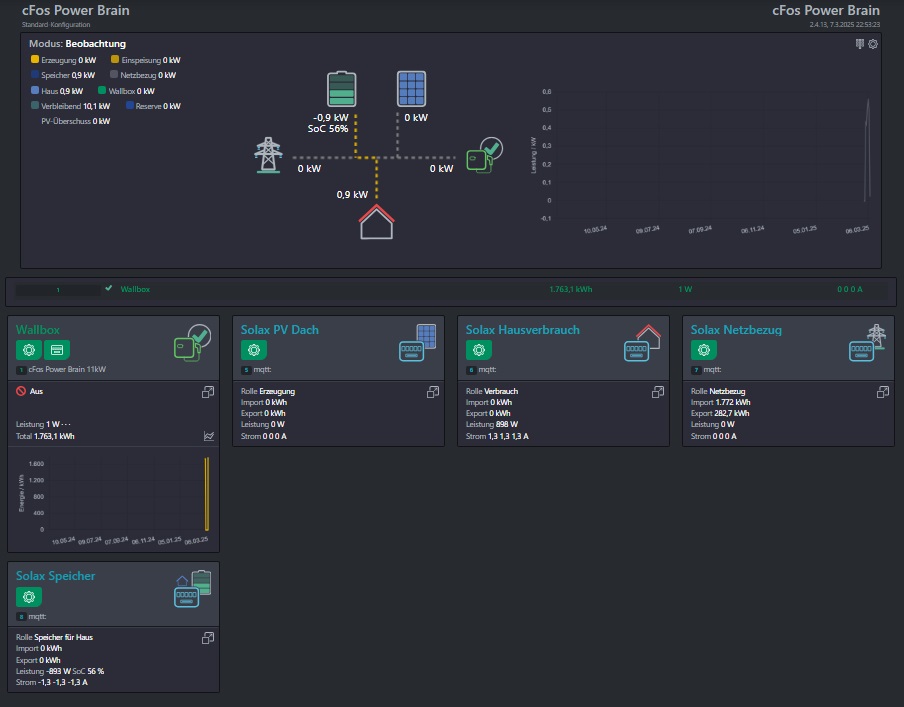Click the wallbox icon on the Wallbox tile
This screenshot has width=904, height=707.
[193, 343]
